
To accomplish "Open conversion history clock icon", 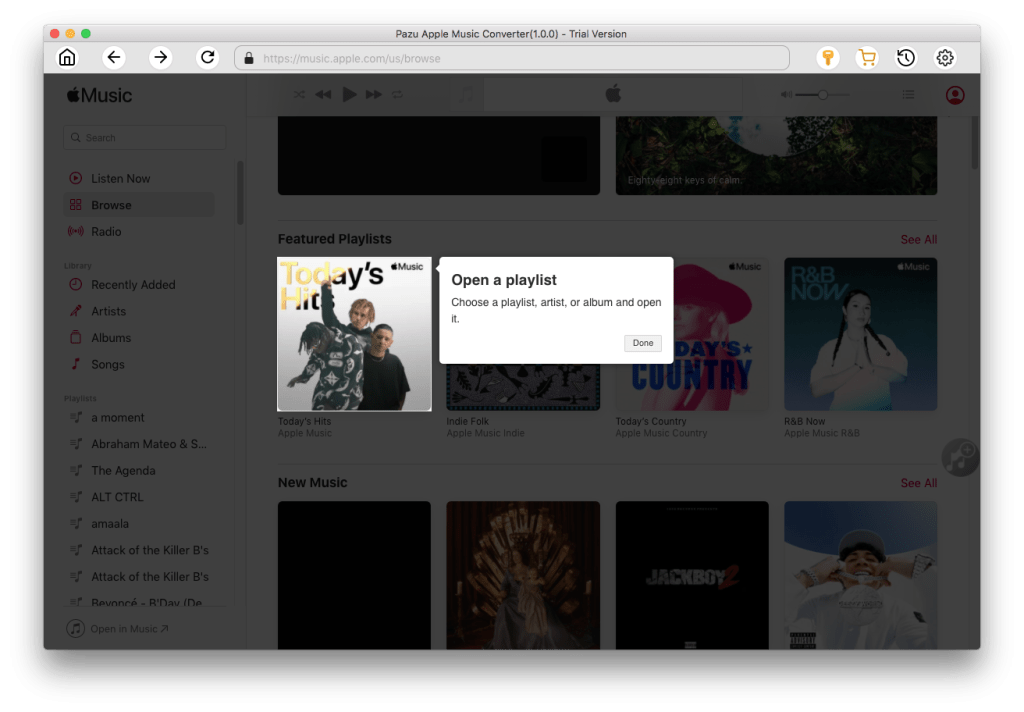I will tap(905, 57).
